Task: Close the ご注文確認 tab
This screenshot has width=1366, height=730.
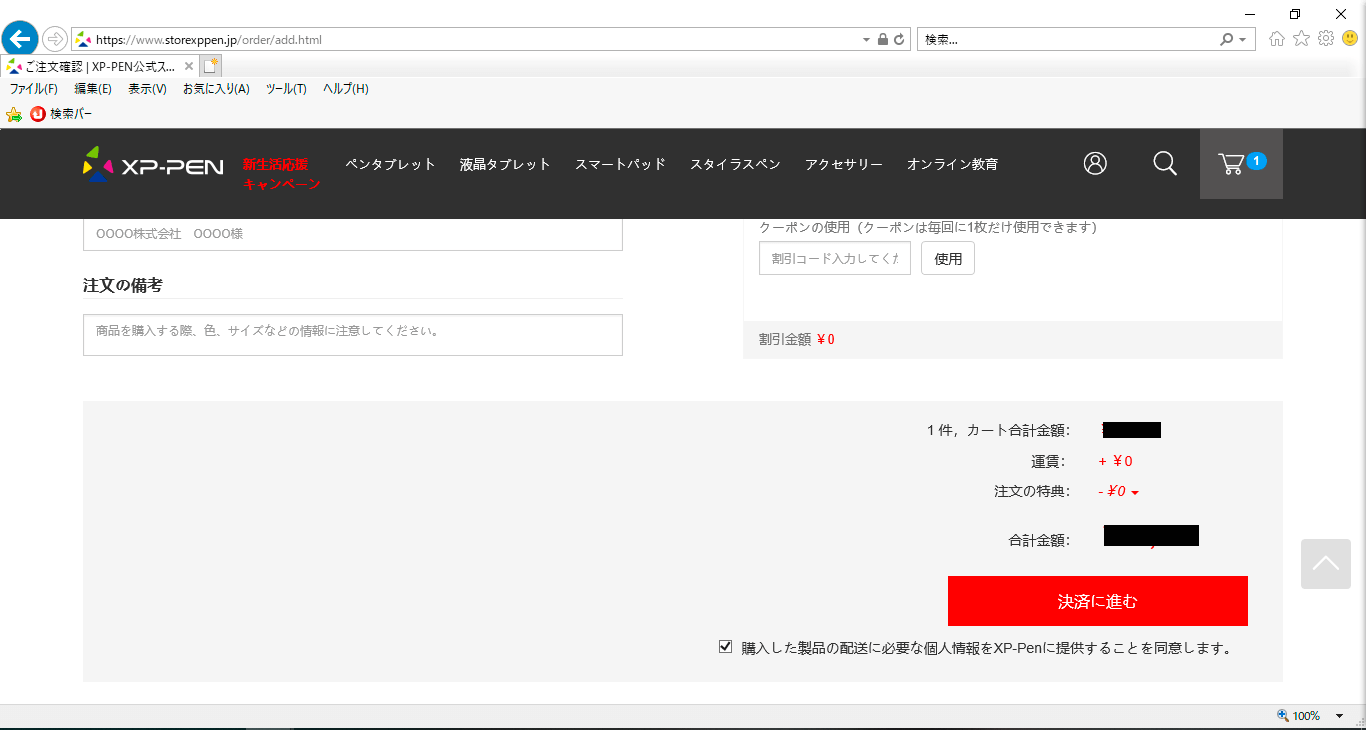Action: 189,66
